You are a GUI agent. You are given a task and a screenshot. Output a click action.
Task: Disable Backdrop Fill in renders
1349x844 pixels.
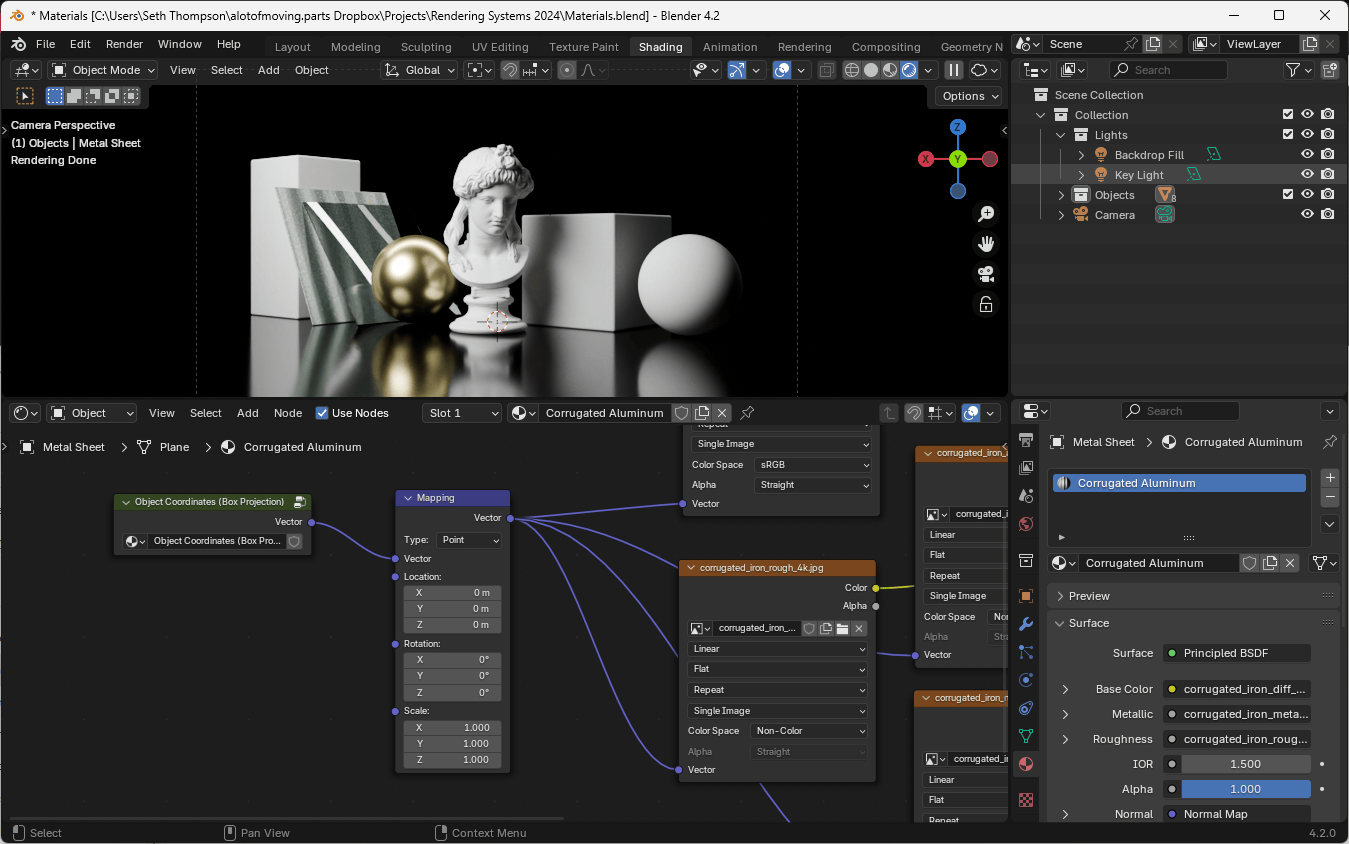1327,155
